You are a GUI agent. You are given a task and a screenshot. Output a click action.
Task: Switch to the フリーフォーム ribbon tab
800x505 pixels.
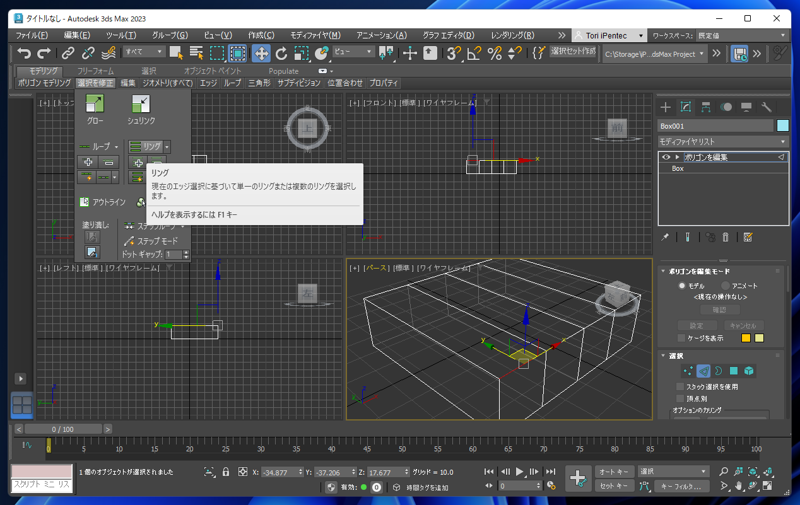click(x=95, y=71)
